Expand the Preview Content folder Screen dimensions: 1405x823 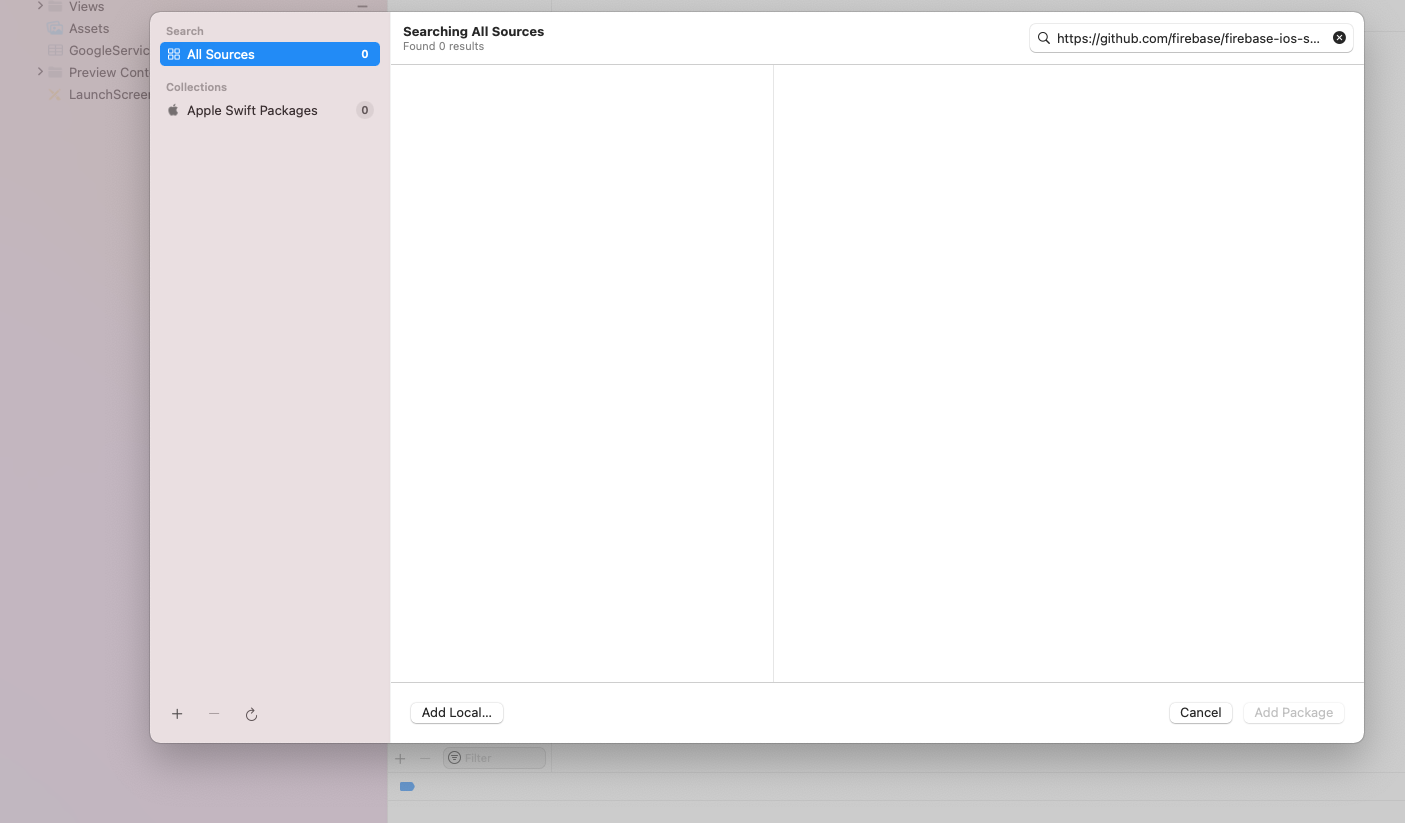click(40, 72)
